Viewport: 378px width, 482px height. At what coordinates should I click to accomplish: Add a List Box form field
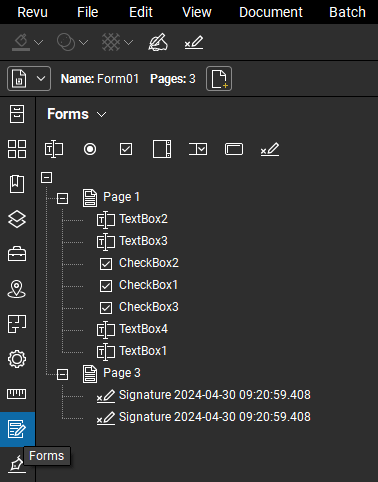[162, 149]
